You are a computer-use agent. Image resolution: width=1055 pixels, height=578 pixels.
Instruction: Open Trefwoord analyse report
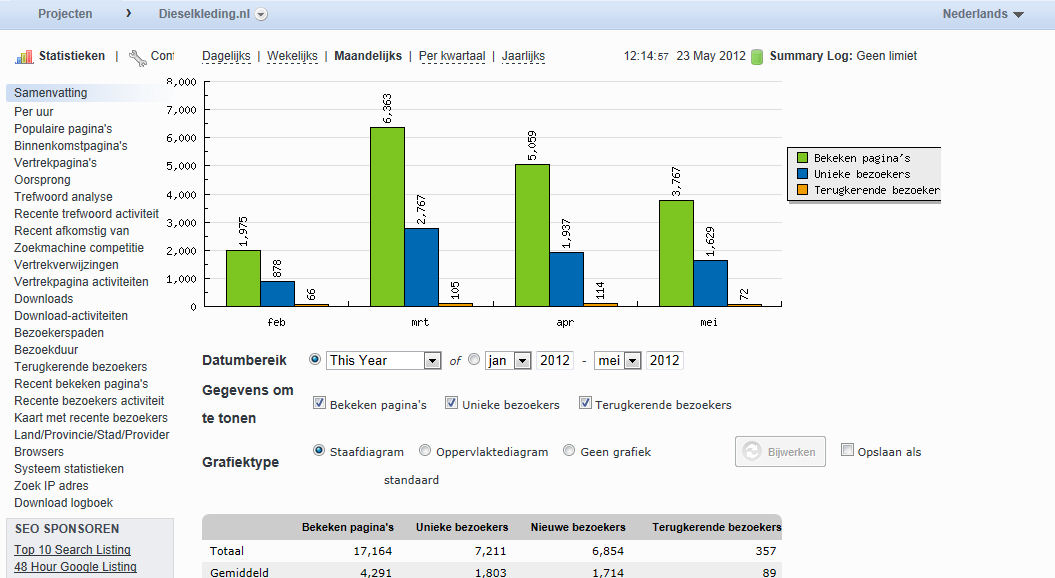[63, 196]
